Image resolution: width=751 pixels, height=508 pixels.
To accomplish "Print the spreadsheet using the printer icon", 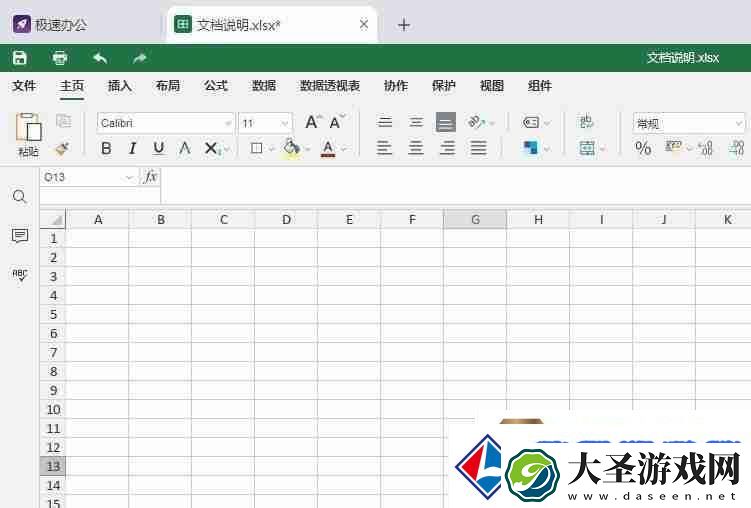I will (60, 58).
